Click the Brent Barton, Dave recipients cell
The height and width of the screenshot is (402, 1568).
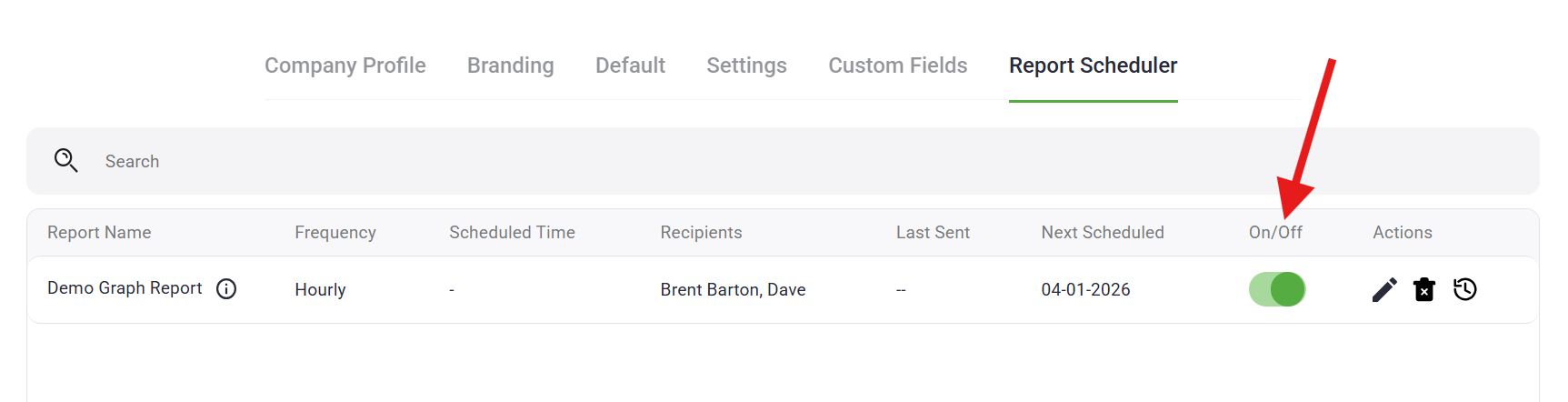[733, 289]
